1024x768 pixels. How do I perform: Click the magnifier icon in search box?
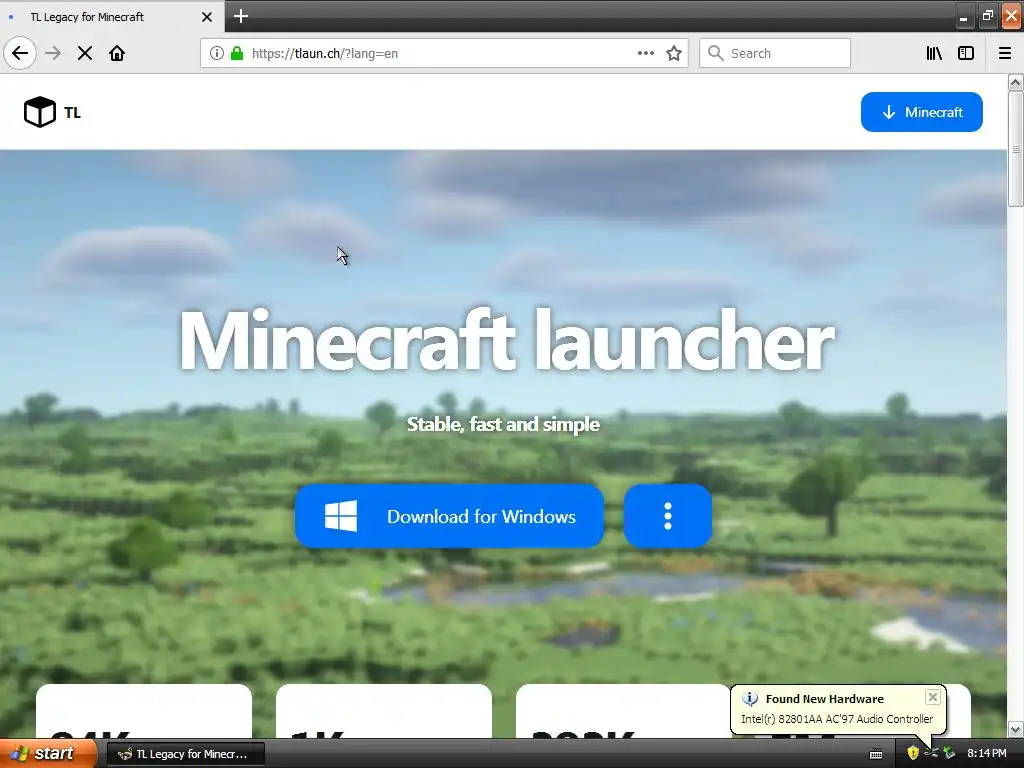(x=716, y=53)
